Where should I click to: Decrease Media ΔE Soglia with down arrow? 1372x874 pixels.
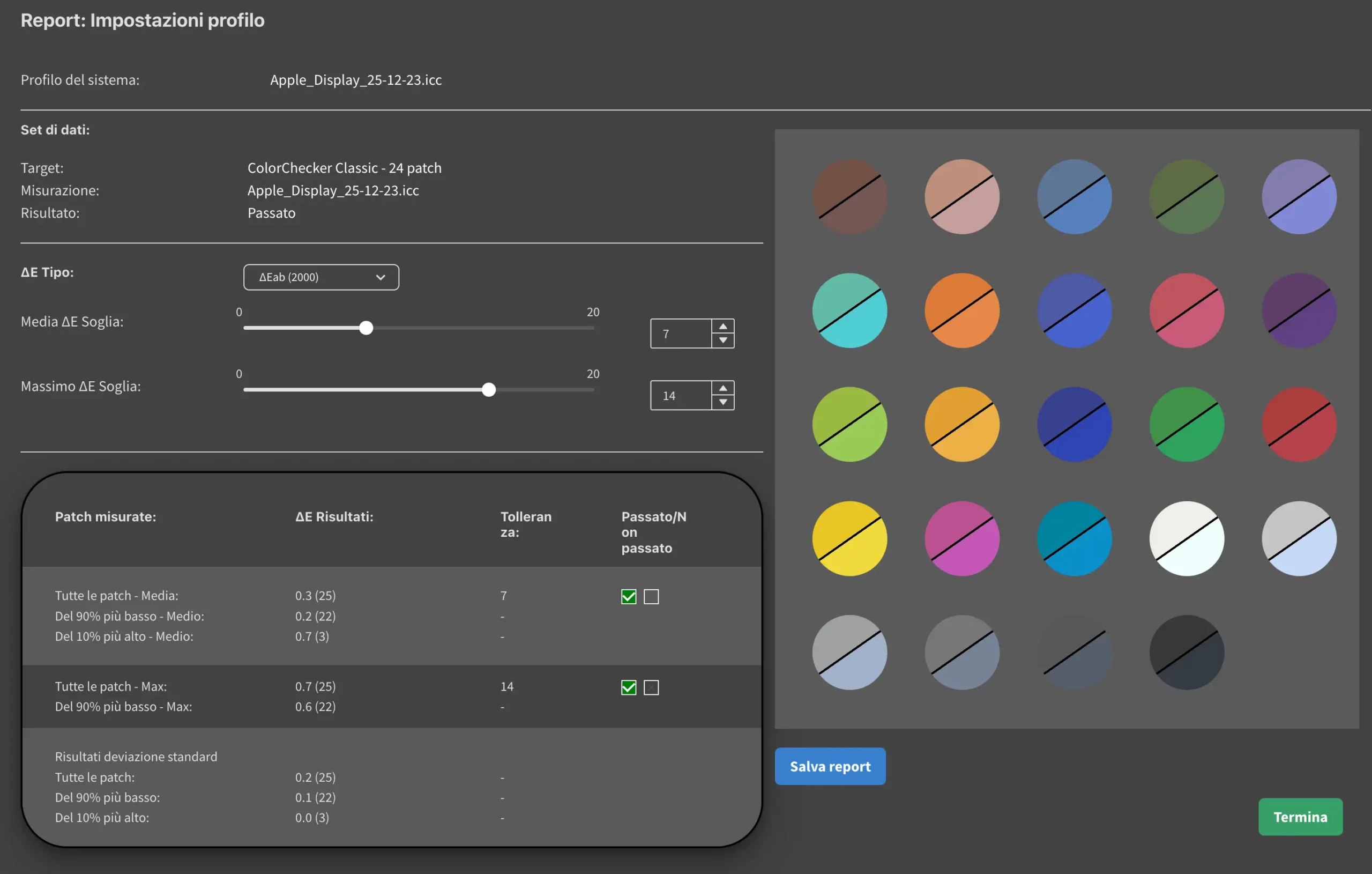pyautogui.click(x=722, y=340)
